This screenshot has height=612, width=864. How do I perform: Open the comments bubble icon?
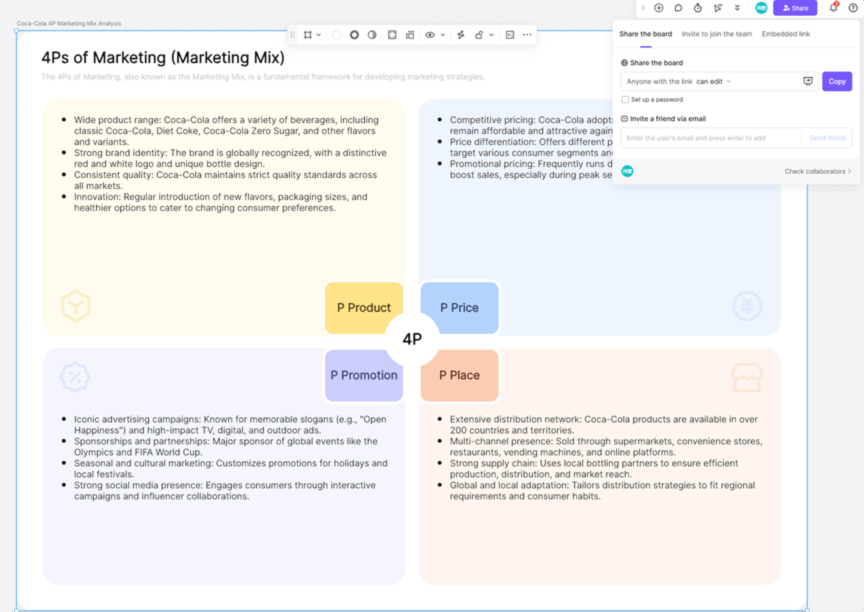click(x=678, y=8)
